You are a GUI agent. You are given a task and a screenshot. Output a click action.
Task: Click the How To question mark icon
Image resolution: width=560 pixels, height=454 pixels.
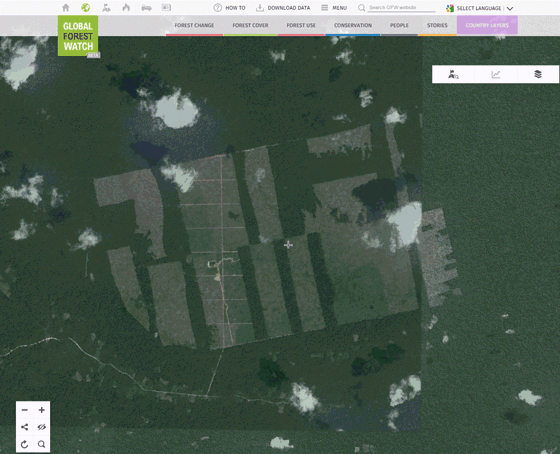pos(218,8)
